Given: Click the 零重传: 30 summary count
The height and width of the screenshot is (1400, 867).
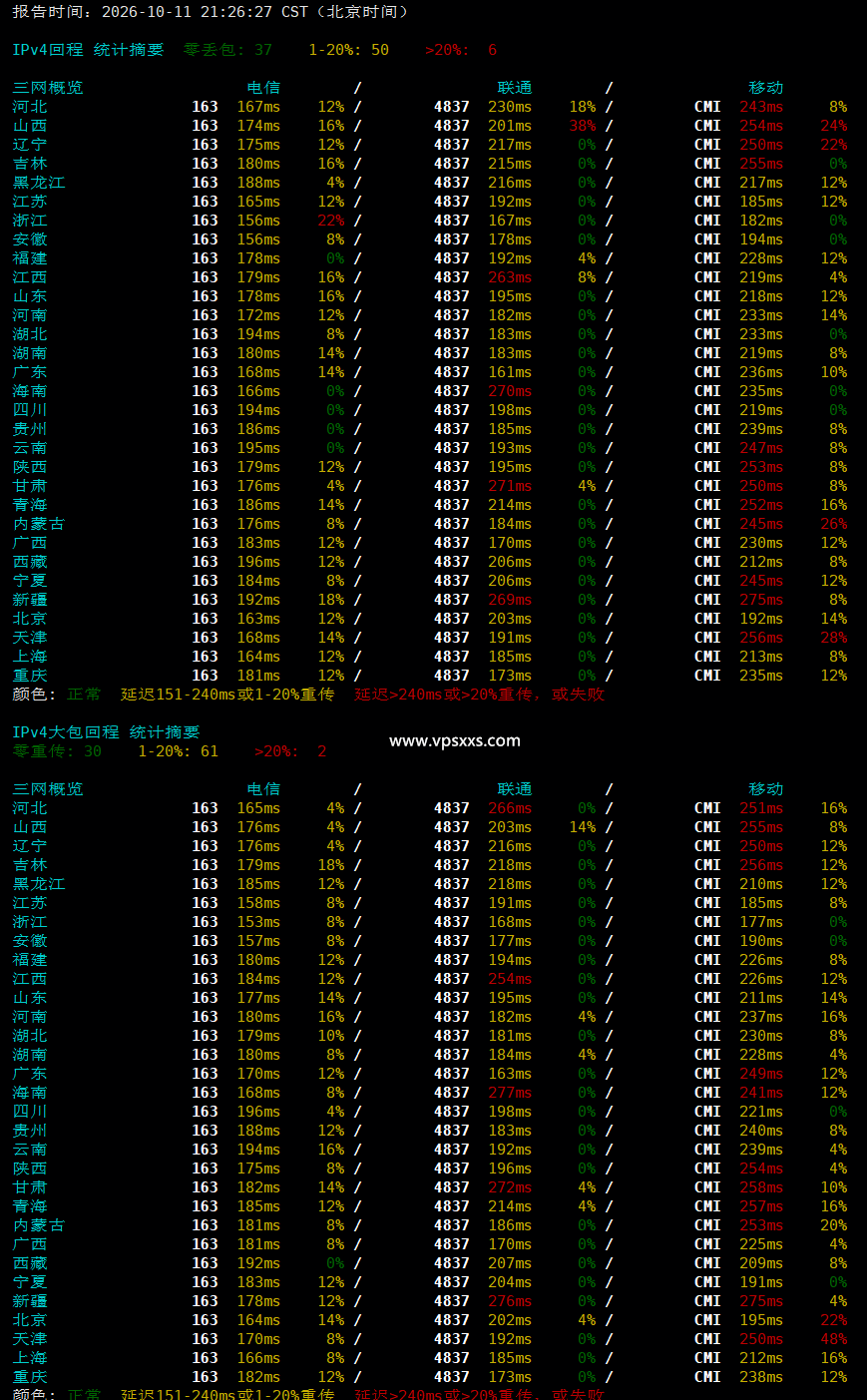Looking at the screenshot, I should [57, 751].
